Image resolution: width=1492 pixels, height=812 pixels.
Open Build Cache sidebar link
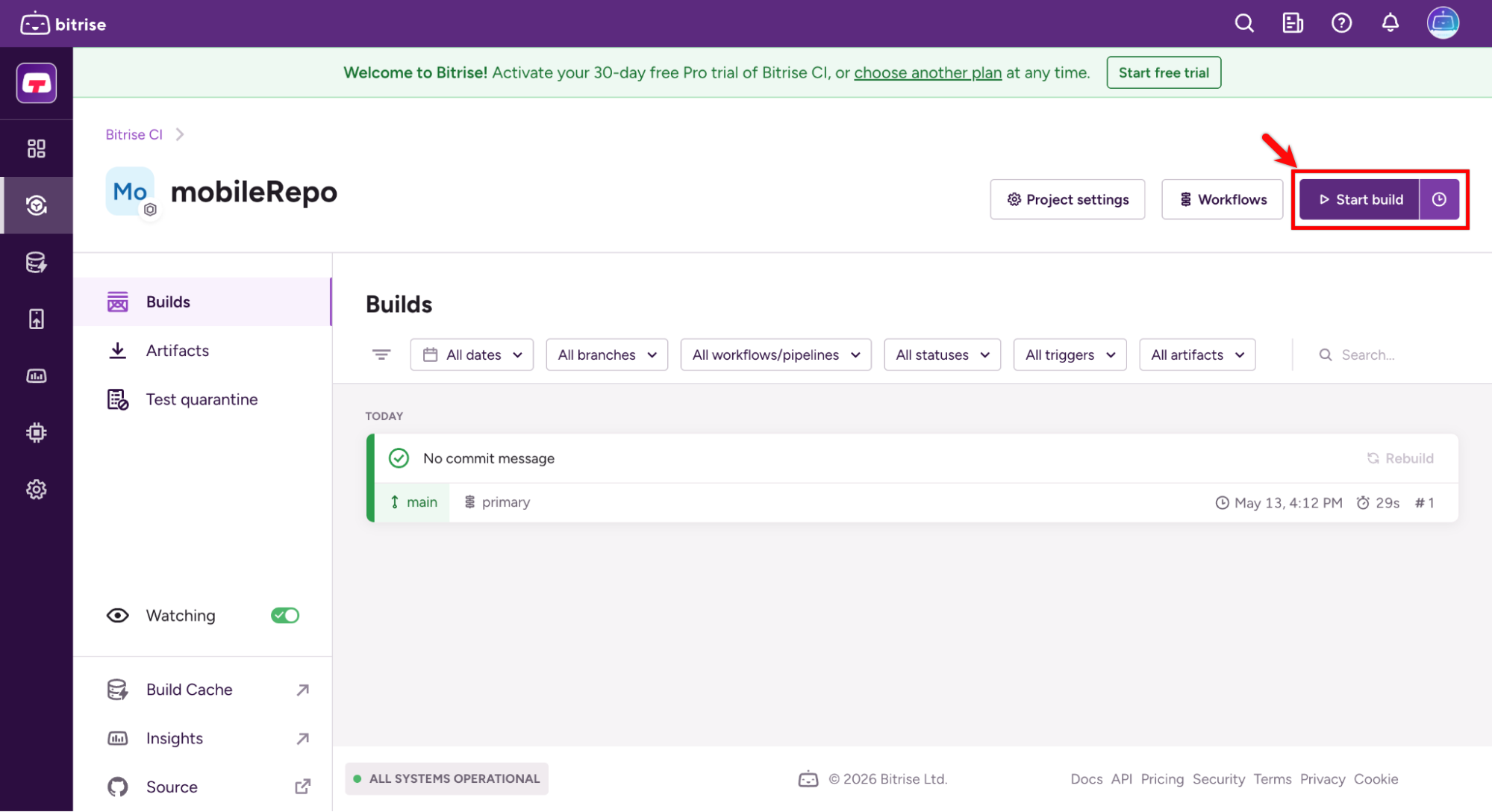(x=202, y=690)
